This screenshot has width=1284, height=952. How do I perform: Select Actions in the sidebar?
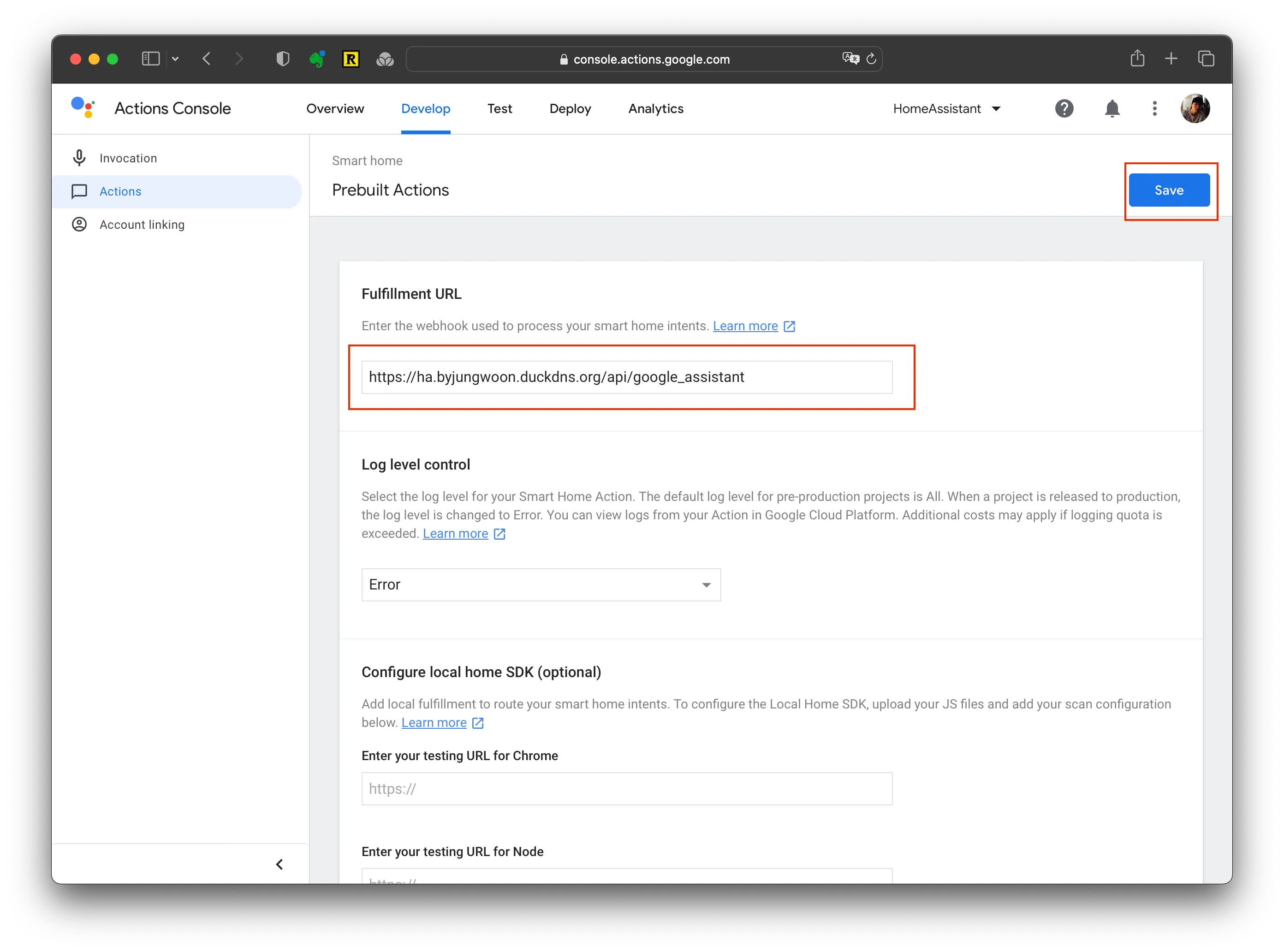coord(176,191)
